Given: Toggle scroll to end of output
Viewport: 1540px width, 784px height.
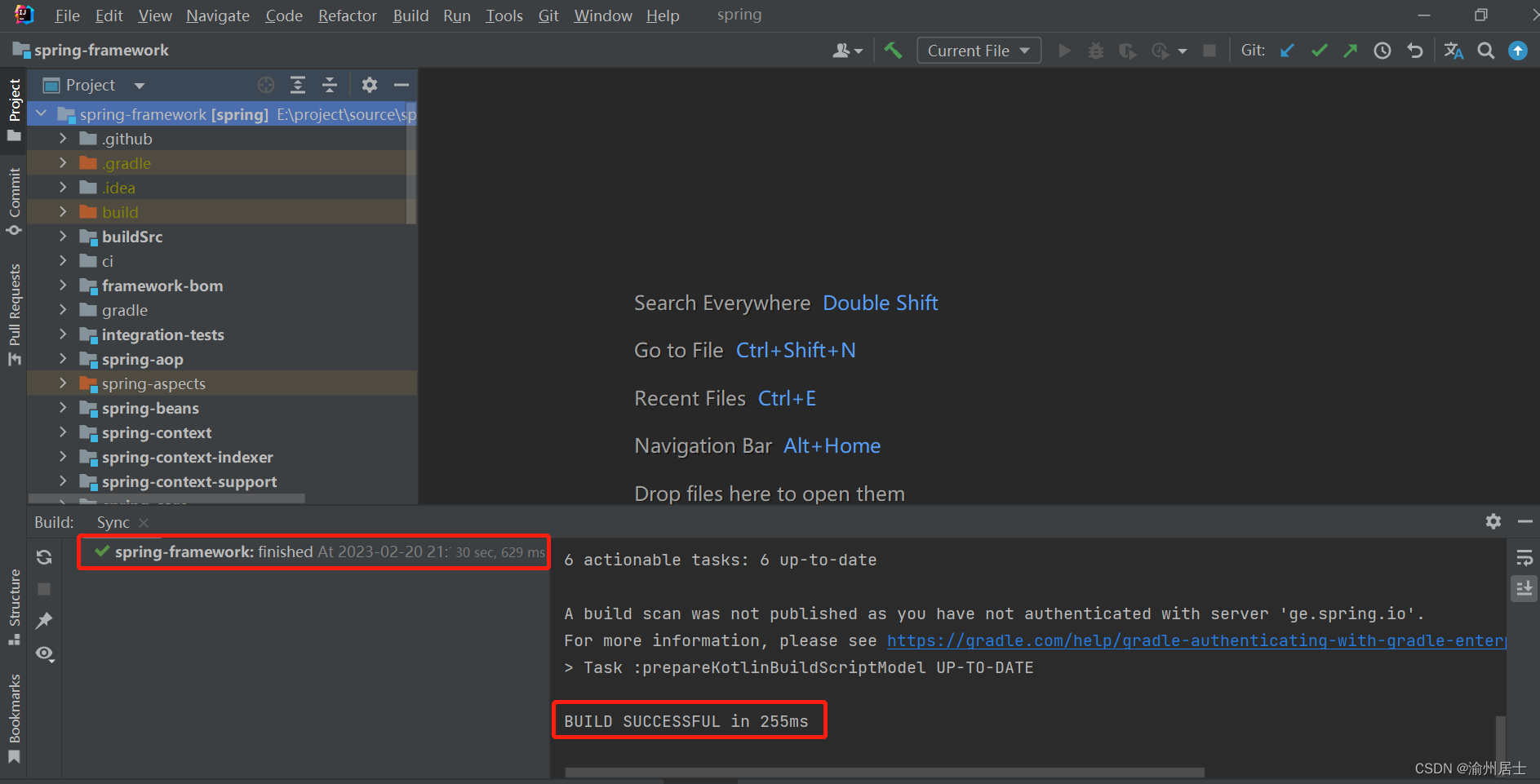Looking at the screenshot, I should pyautogui.click(x=1524, y=588).
